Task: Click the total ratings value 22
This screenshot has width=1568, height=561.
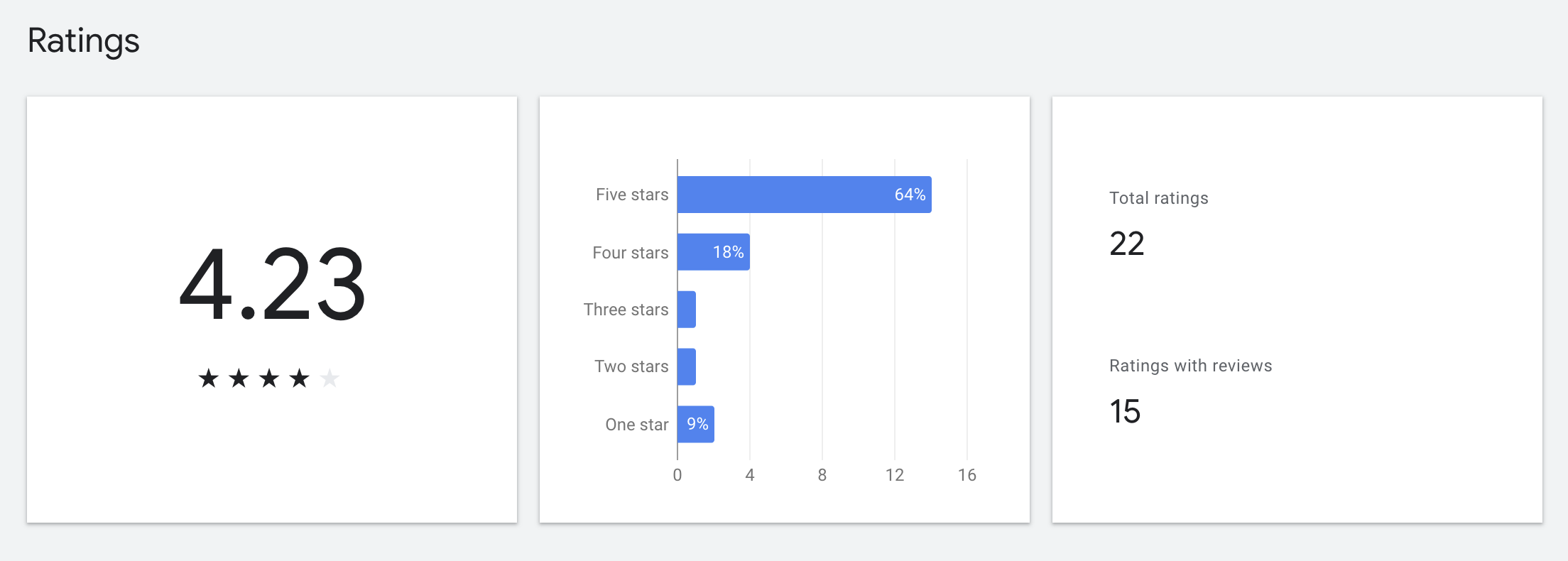Action: tap(1126, 244)
